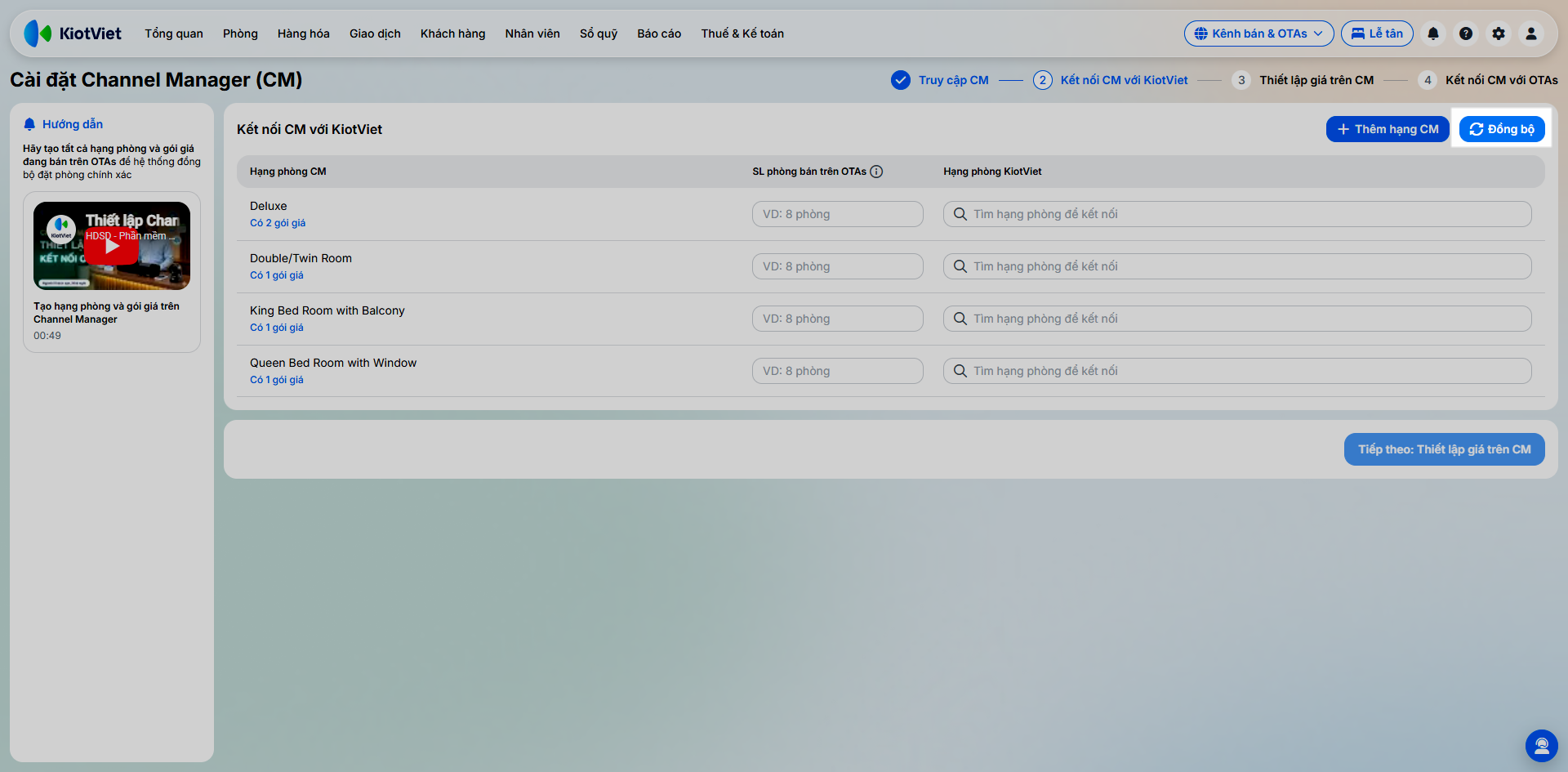This screenshot has width=1568, height=772.
Task: Open the support chat bubble icon
Action: pyautogui.click(x=1541, y=745)
